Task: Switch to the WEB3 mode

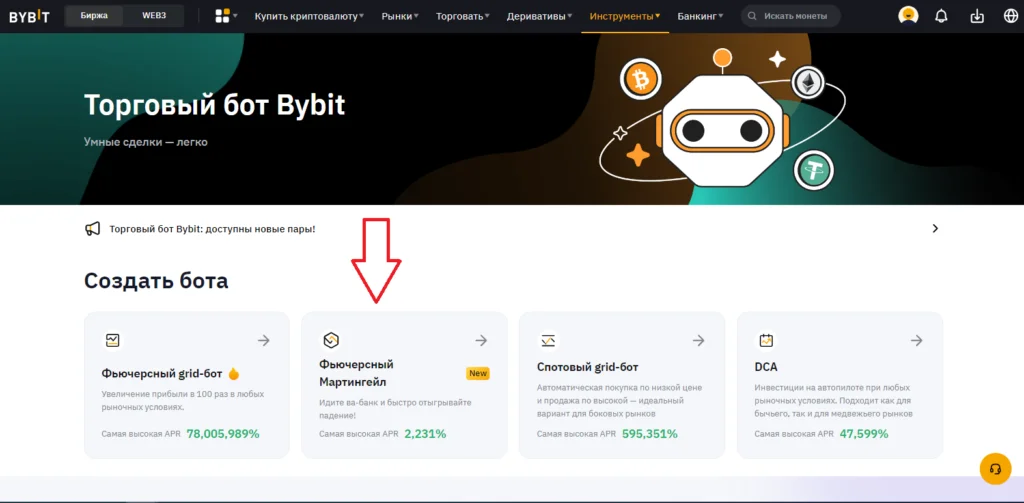Action: 154,16
